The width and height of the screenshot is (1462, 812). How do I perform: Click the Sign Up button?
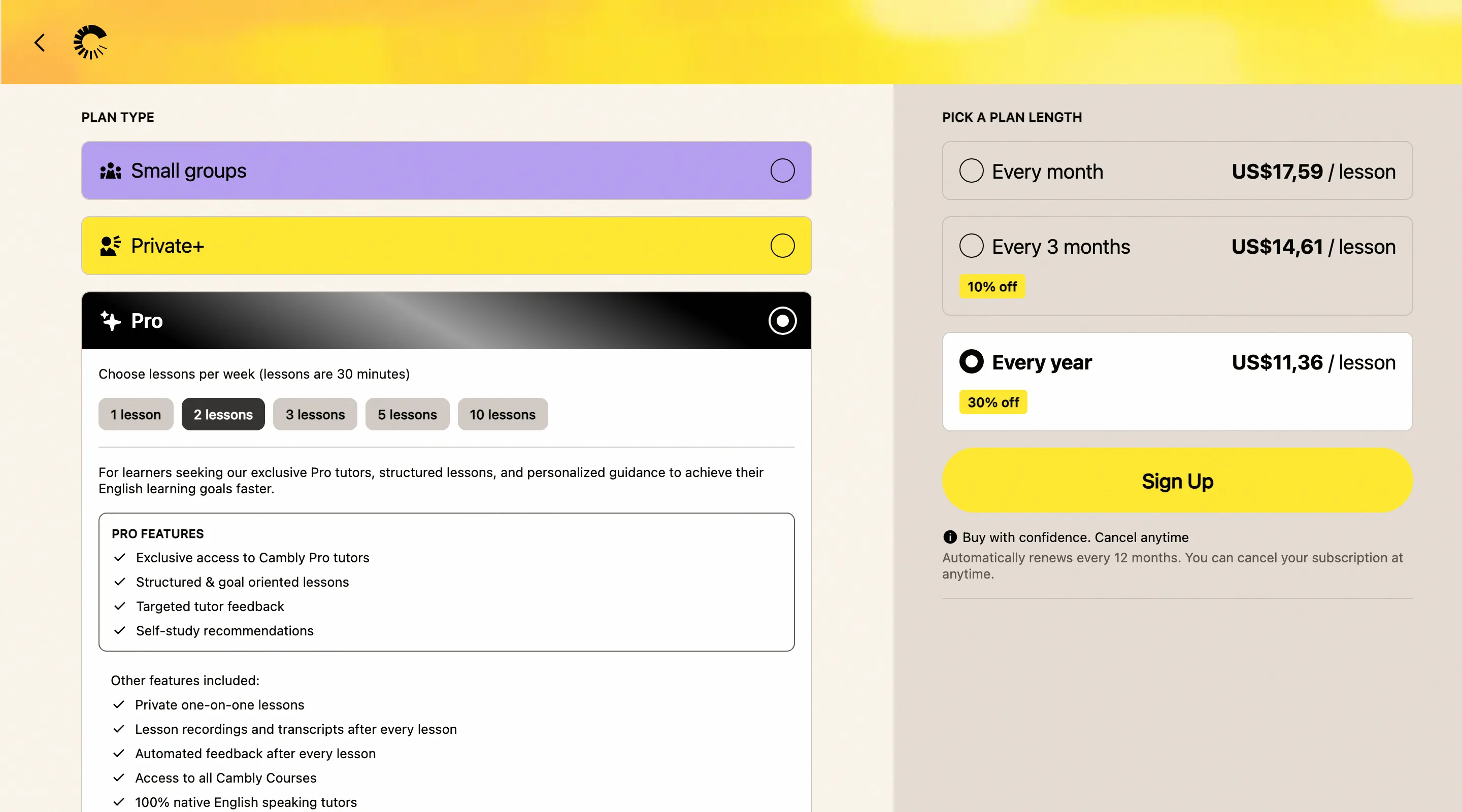[1177, 481]
